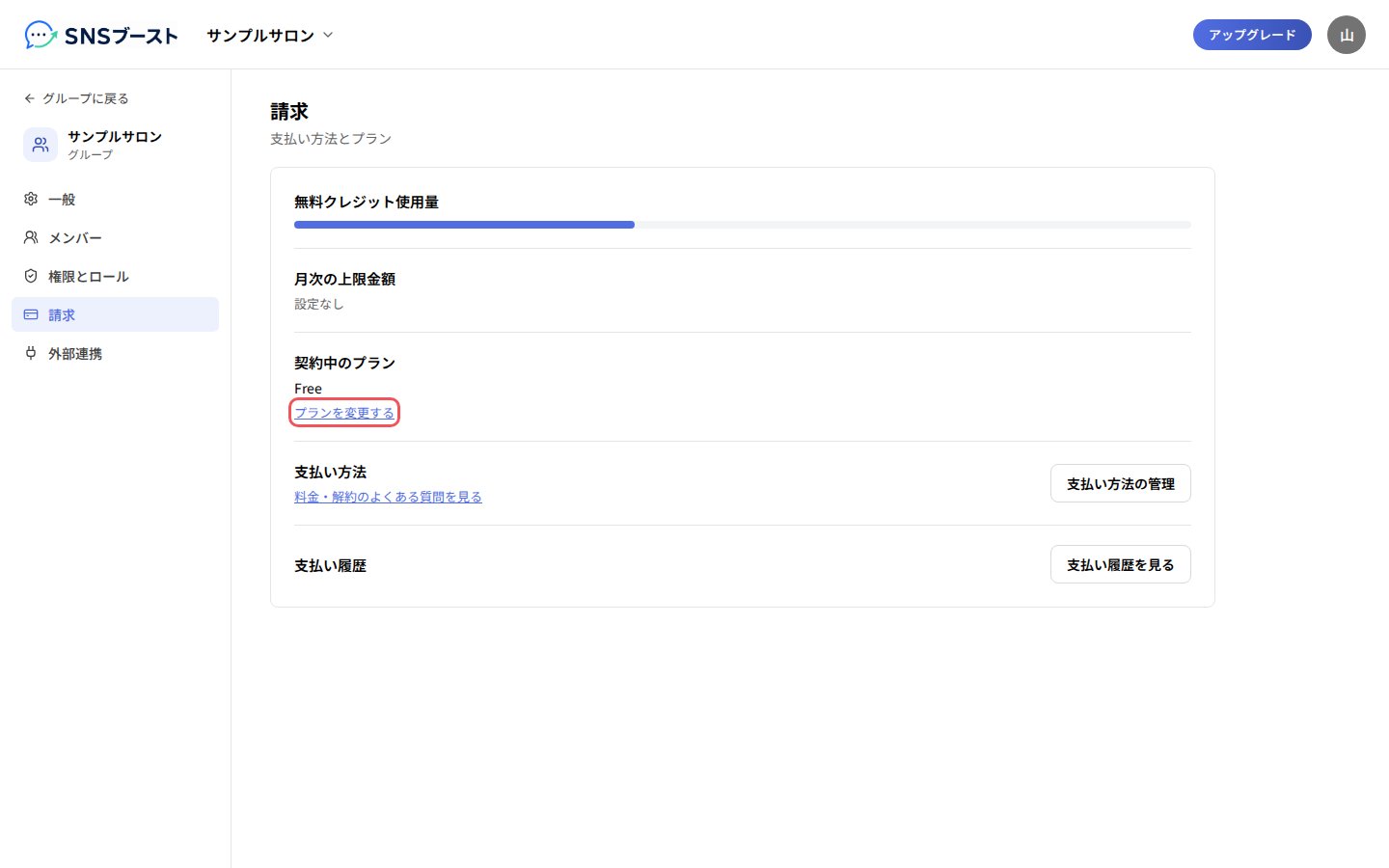This screenshot has height=868, width=1389.
Task: Click the 支払い方法の管理 button
Action: pyautogui.click(x=1121, y=483)
